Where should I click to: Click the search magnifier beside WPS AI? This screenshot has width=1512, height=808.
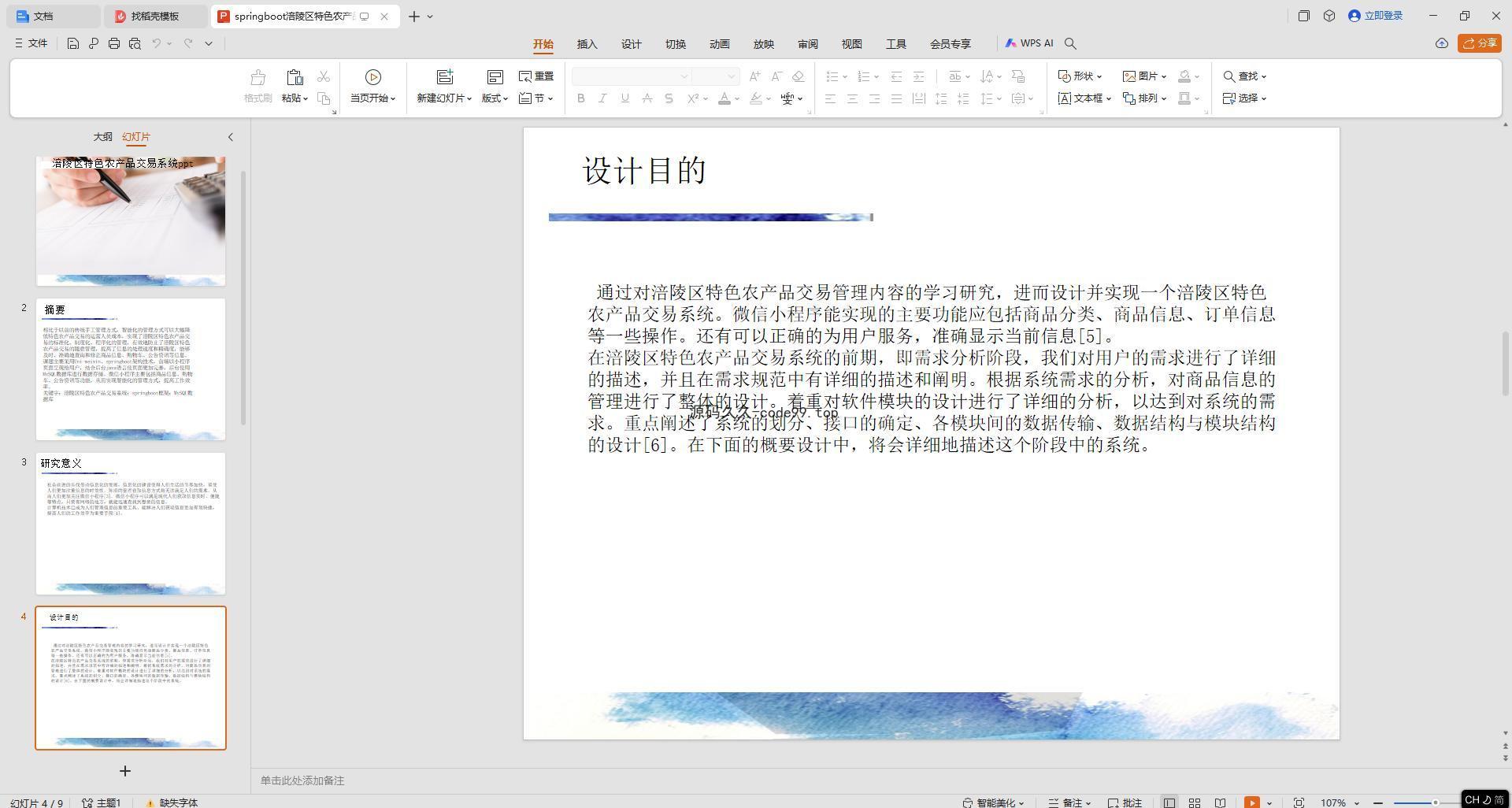point(1070,44)
